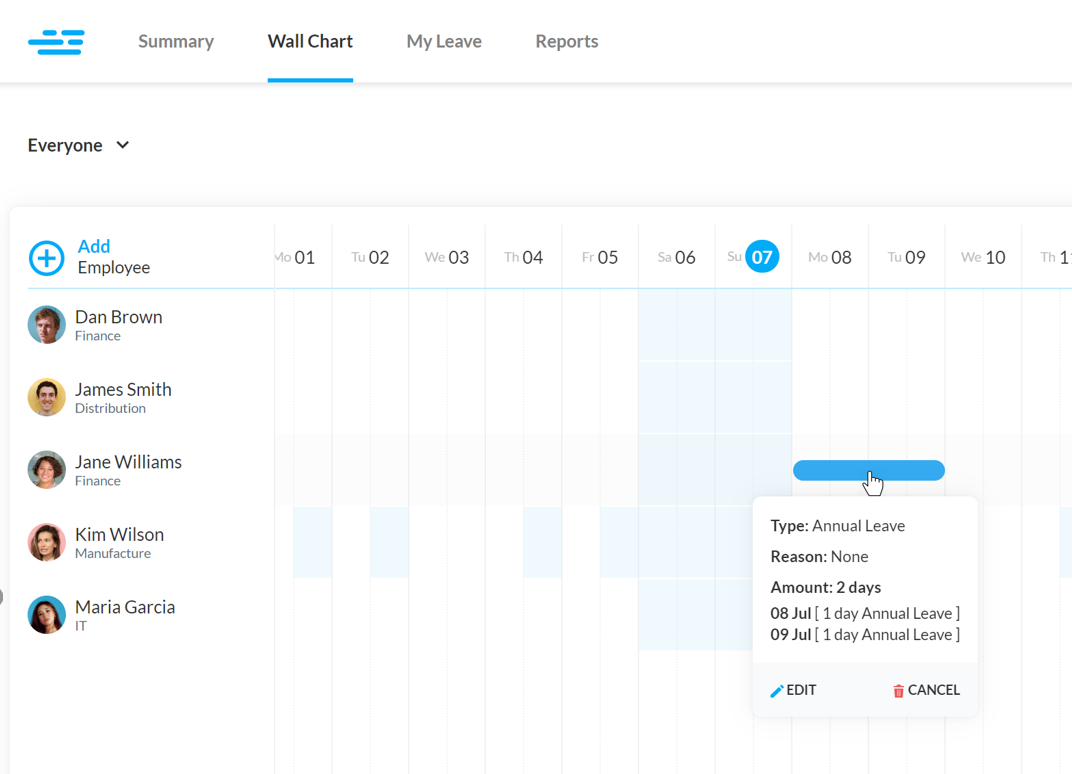The image size is (1072, 774).
Task: Open Jane Williams' avatar
Action: 46,469
